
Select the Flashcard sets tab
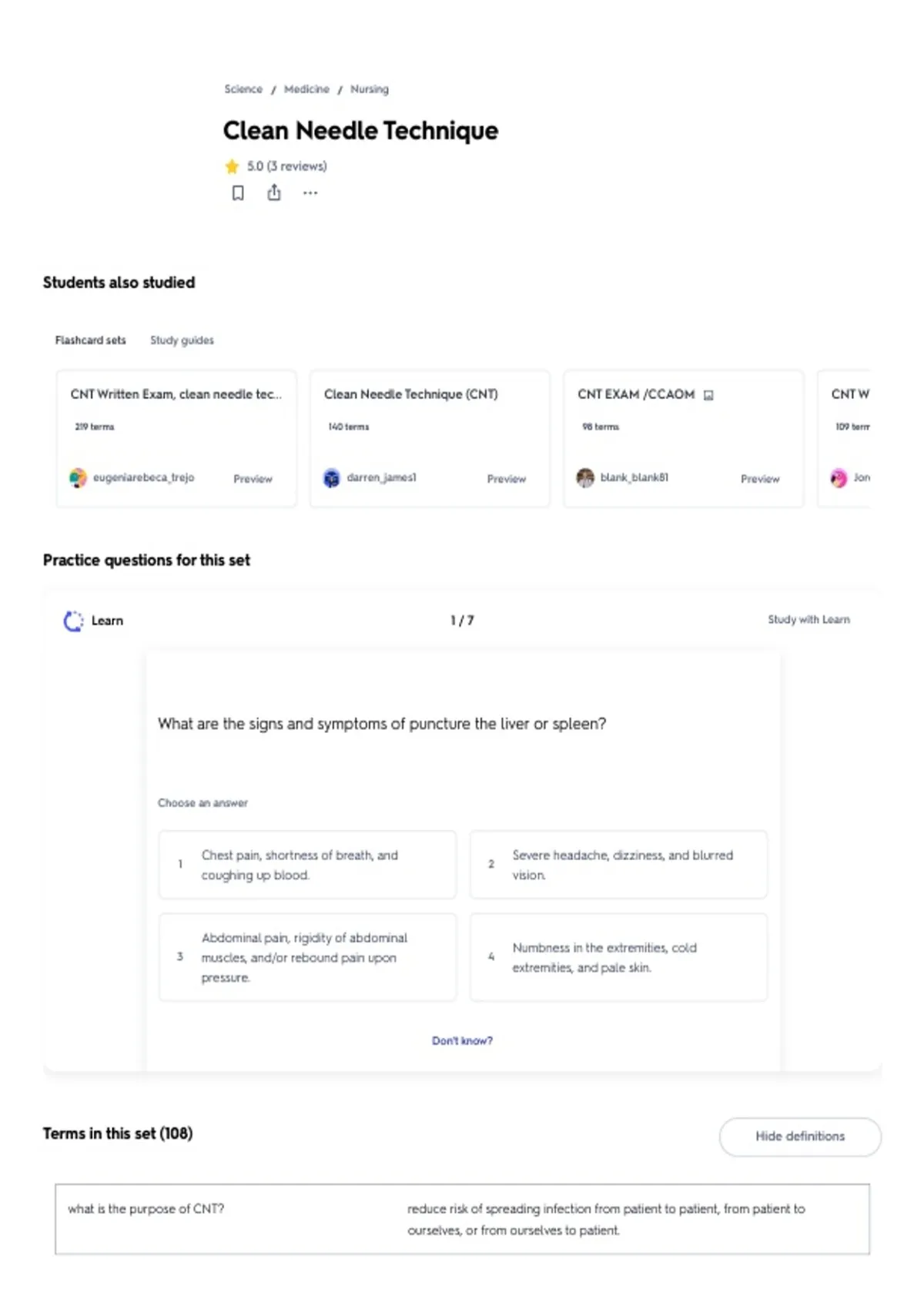pyautogui.click(x=90, y=340)
